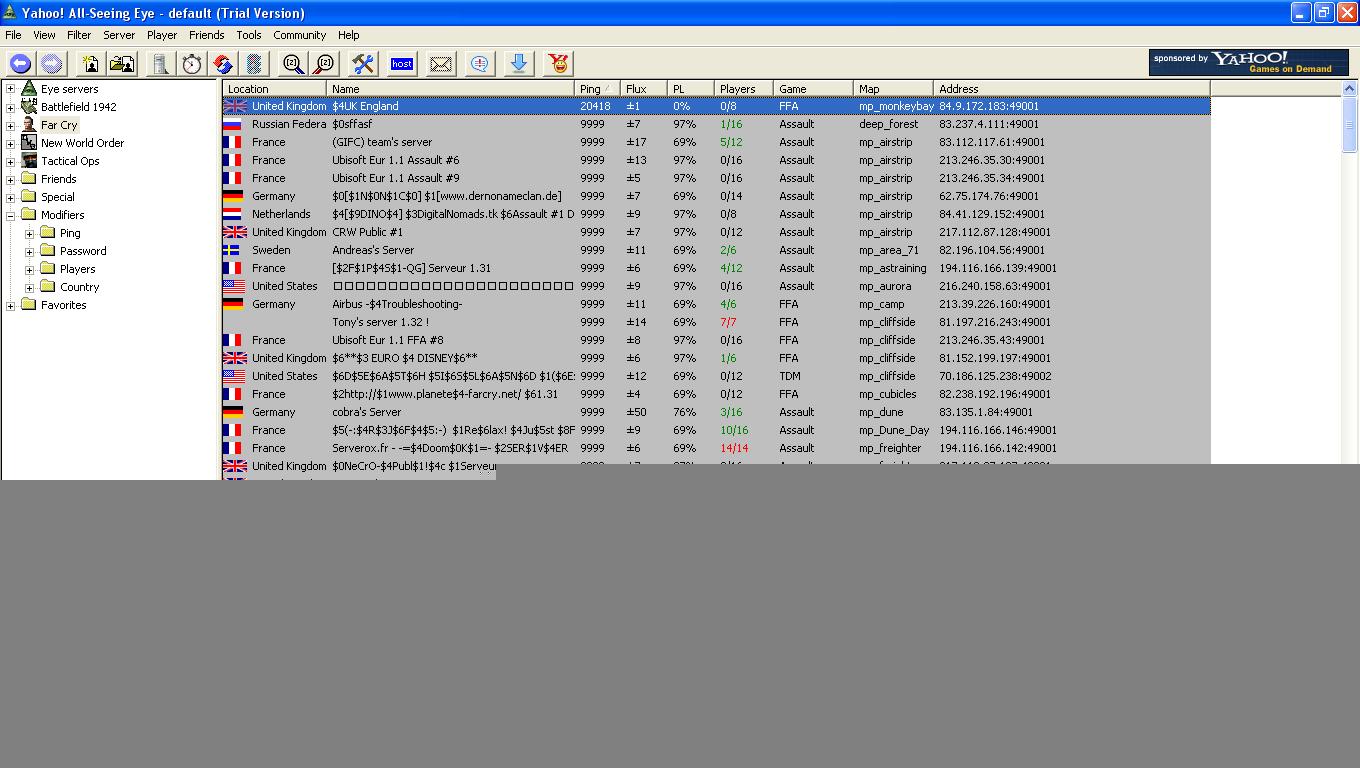
Task: Click the envelope mail icon
Action: pos(440,64)
